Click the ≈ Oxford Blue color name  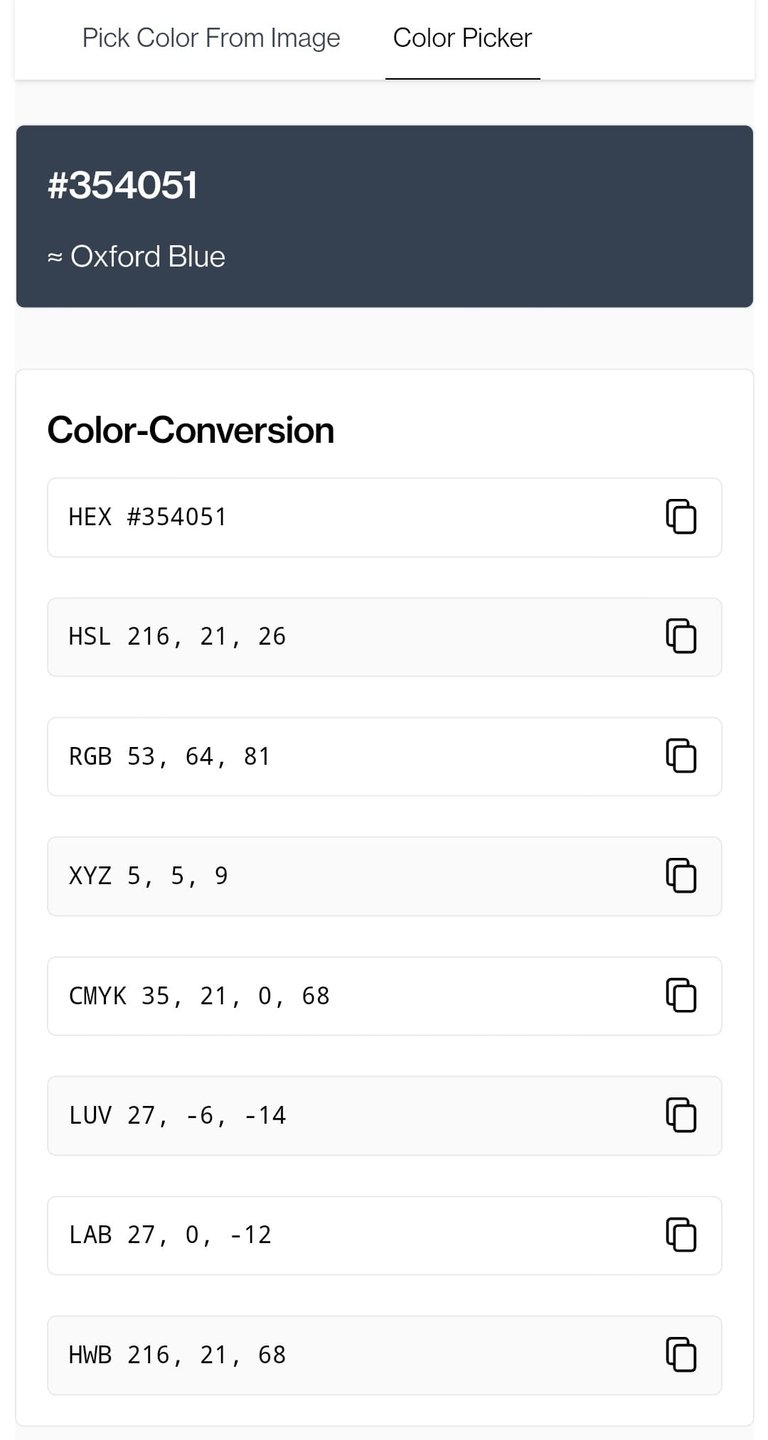pyautogui.click(x=137, y=257)
